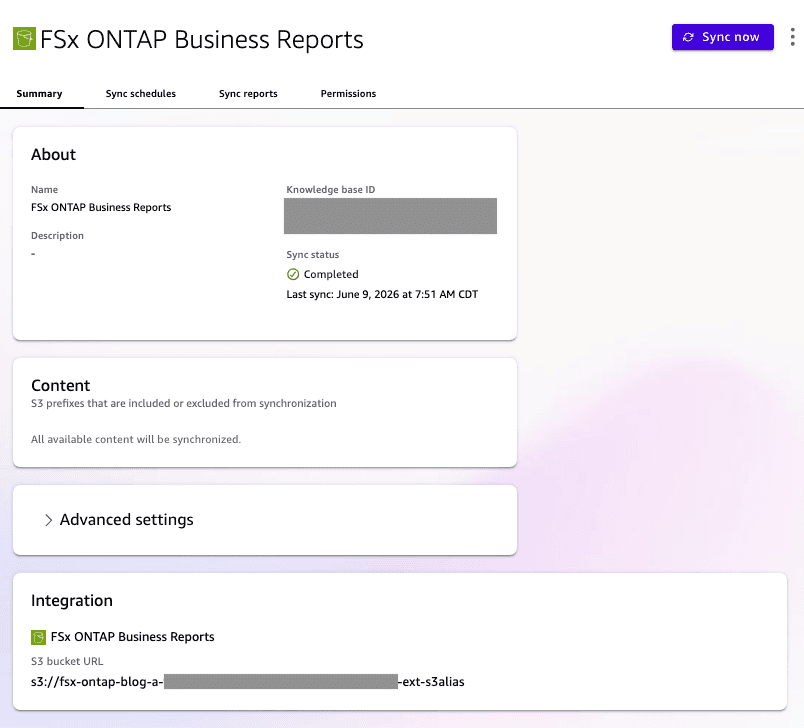Select the S3 bucket URL text
Screen dimensions: 804x728
pyautogui.click(x=248, y=681)
